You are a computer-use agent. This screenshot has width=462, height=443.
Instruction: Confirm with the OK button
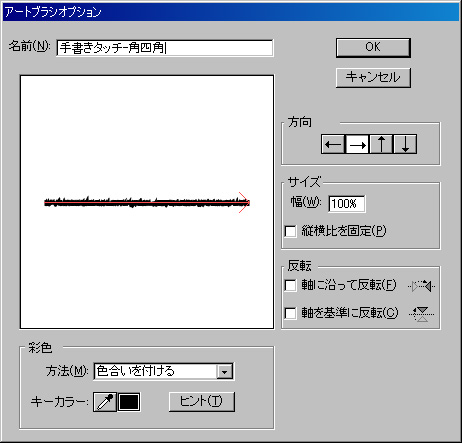(373, 47)
